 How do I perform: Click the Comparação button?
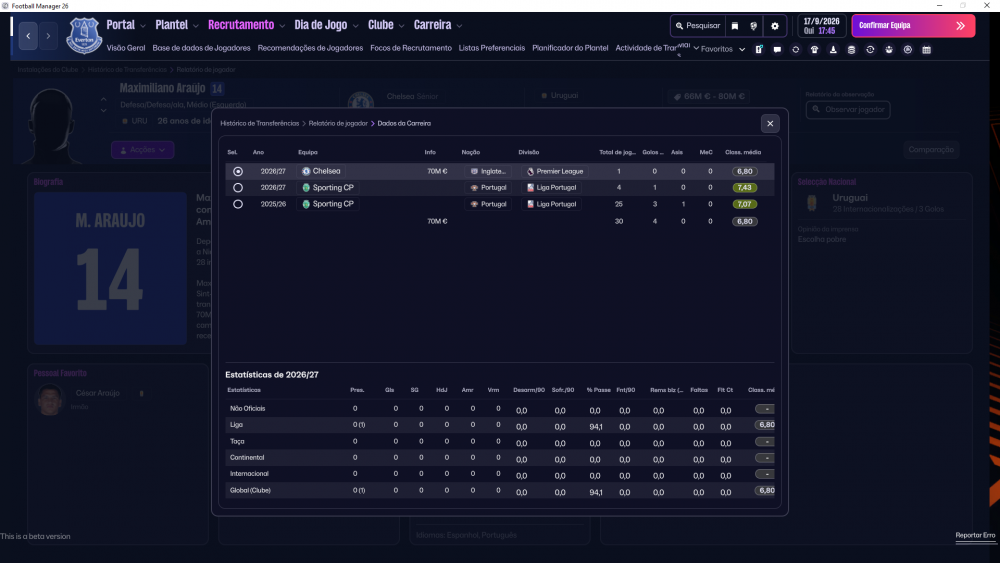[931, 150]
